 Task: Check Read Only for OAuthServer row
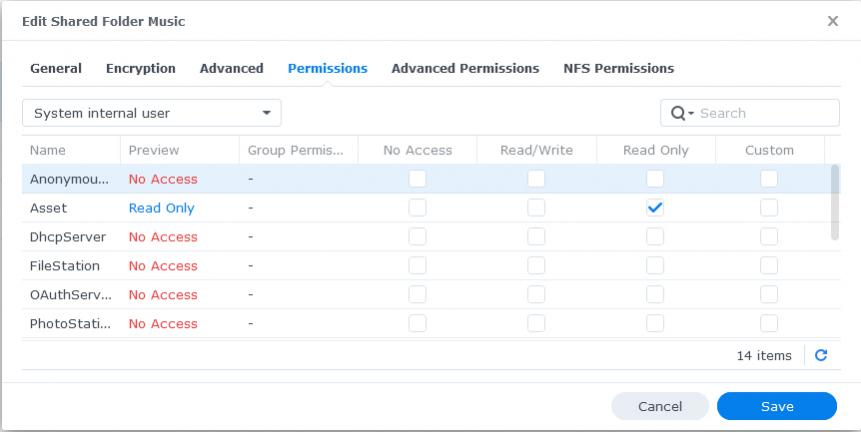tap(655, 295)
